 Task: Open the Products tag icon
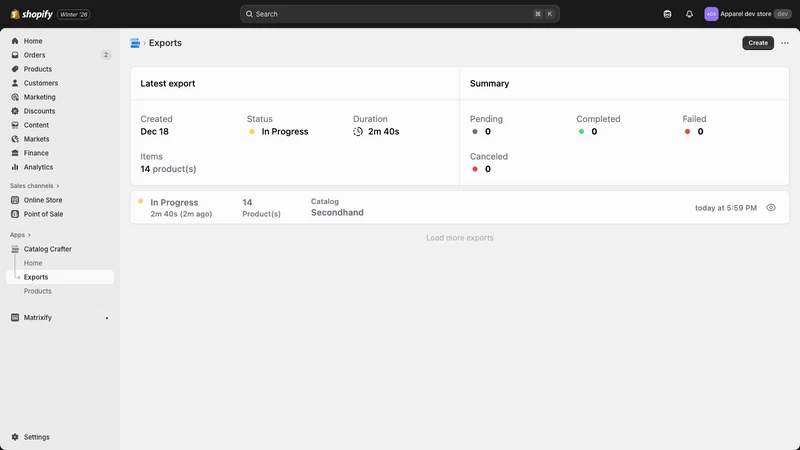15,69
